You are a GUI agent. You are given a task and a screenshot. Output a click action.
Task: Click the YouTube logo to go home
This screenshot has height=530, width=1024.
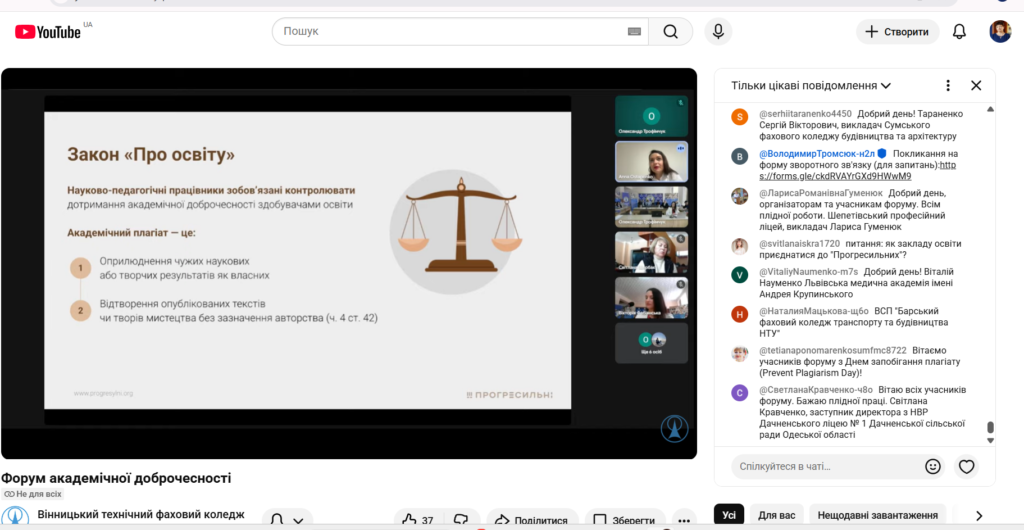48,32
